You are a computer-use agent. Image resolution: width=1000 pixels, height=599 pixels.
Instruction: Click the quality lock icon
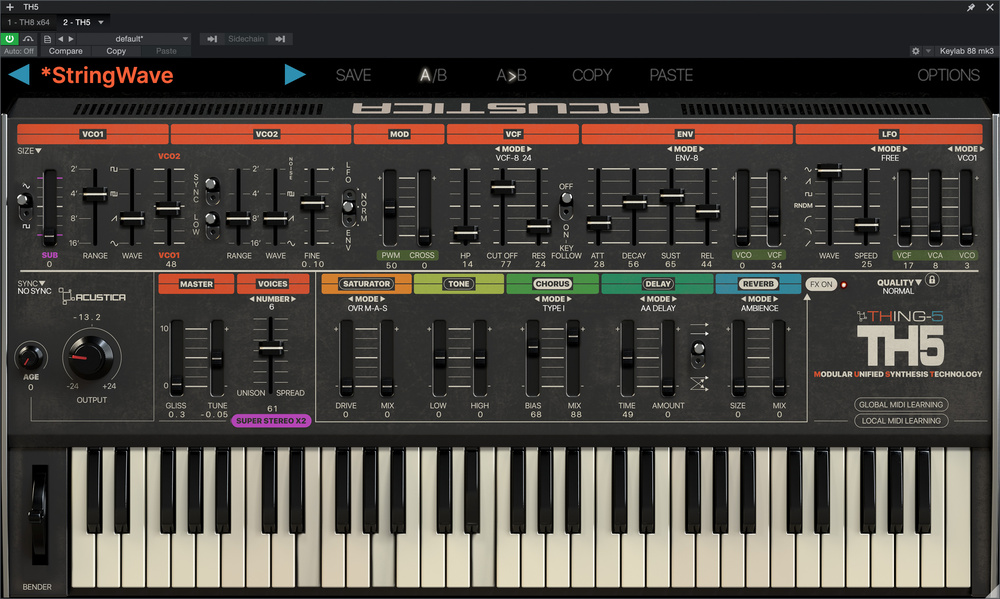pos(932,283)
